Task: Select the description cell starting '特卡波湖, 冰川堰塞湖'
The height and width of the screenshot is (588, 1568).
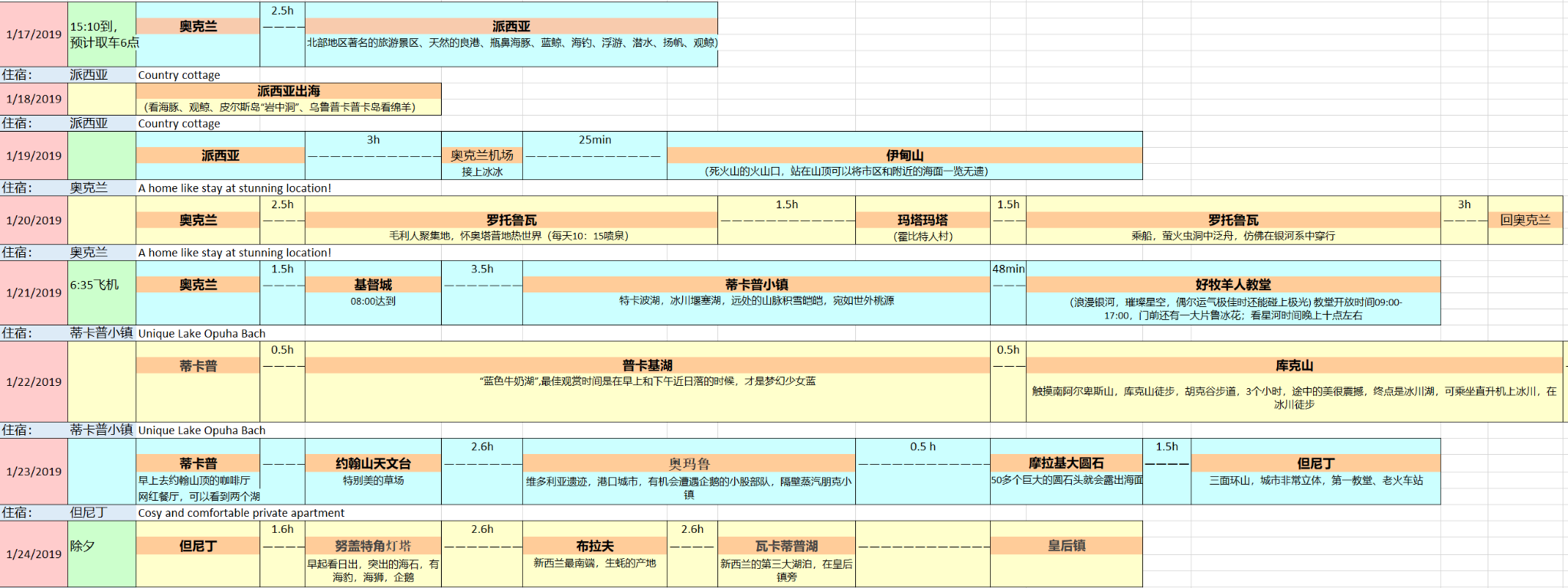Action: point(756,301)
